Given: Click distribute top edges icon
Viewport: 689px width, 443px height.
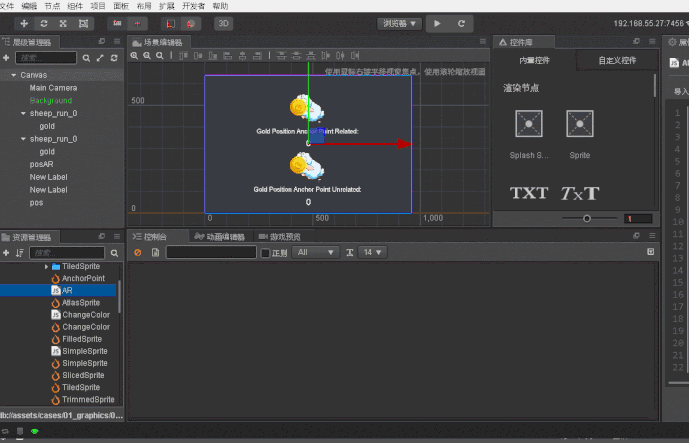Looking at the screenshot, I should pos(281,56).
